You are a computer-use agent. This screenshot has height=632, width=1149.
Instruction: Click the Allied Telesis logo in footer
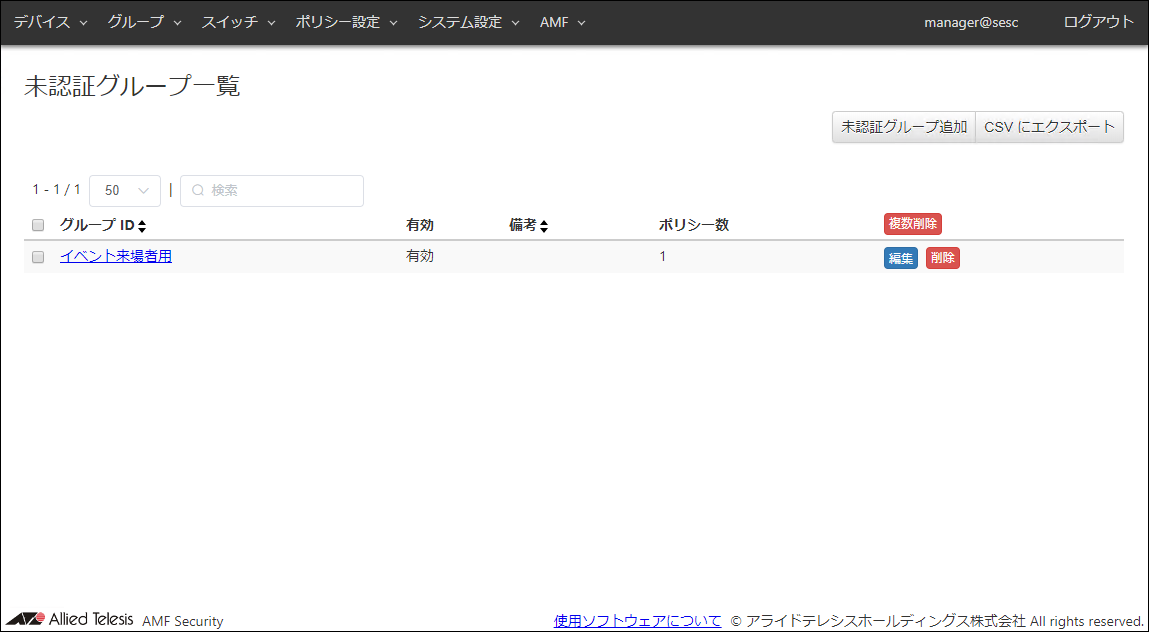click(70, 619)
